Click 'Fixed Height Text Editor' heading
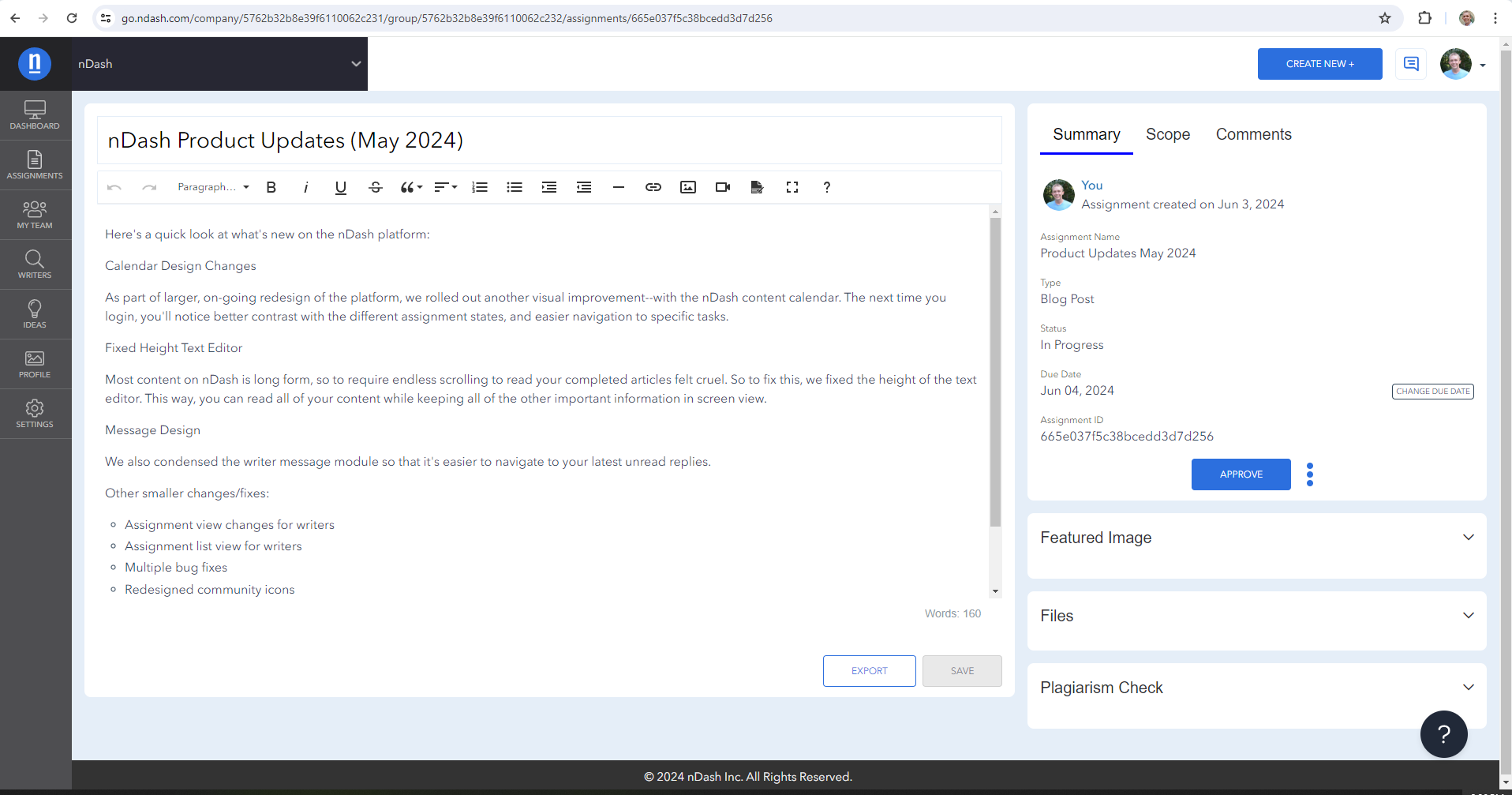This screenshot has width=1512, height=795. (174, 348)
